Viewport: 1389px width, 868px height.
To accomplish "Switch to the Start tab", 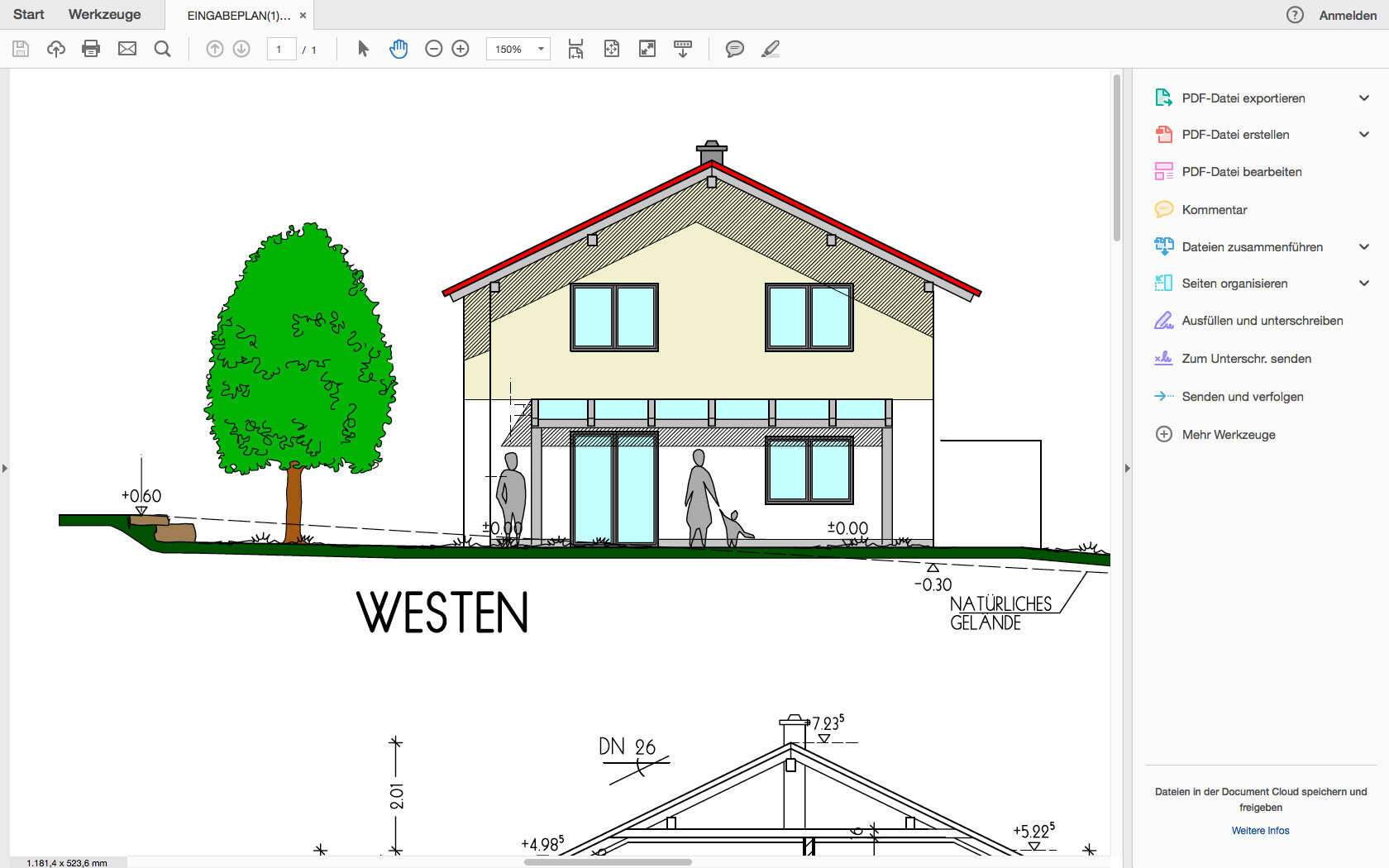I will click(x=29, y=15).
